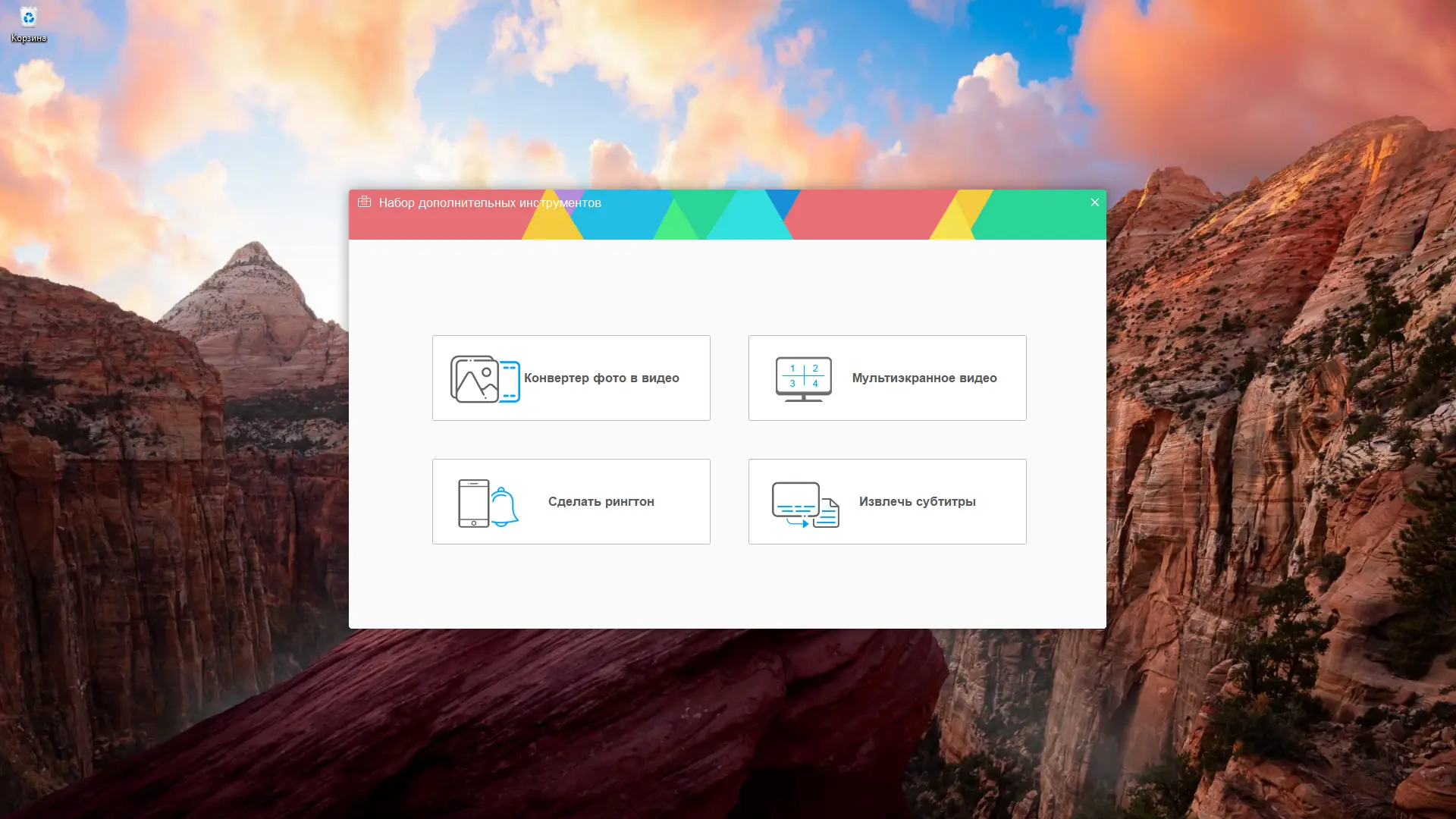
Task: Close the additional tools dialog
Action: tap(1094, 202)
